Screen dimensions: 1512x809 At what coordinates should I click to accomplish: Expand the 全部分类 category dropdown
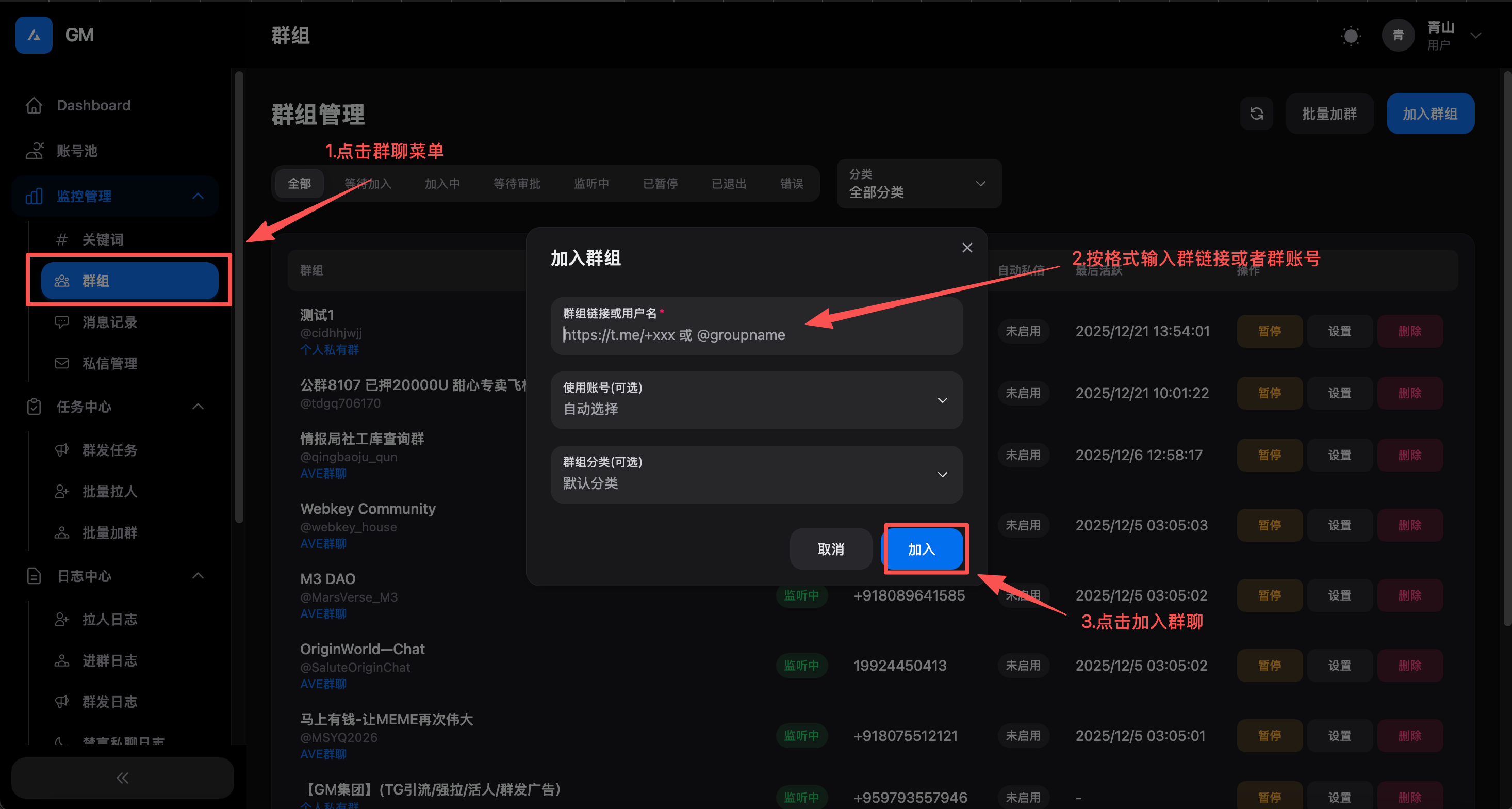[x=918, y=183]
